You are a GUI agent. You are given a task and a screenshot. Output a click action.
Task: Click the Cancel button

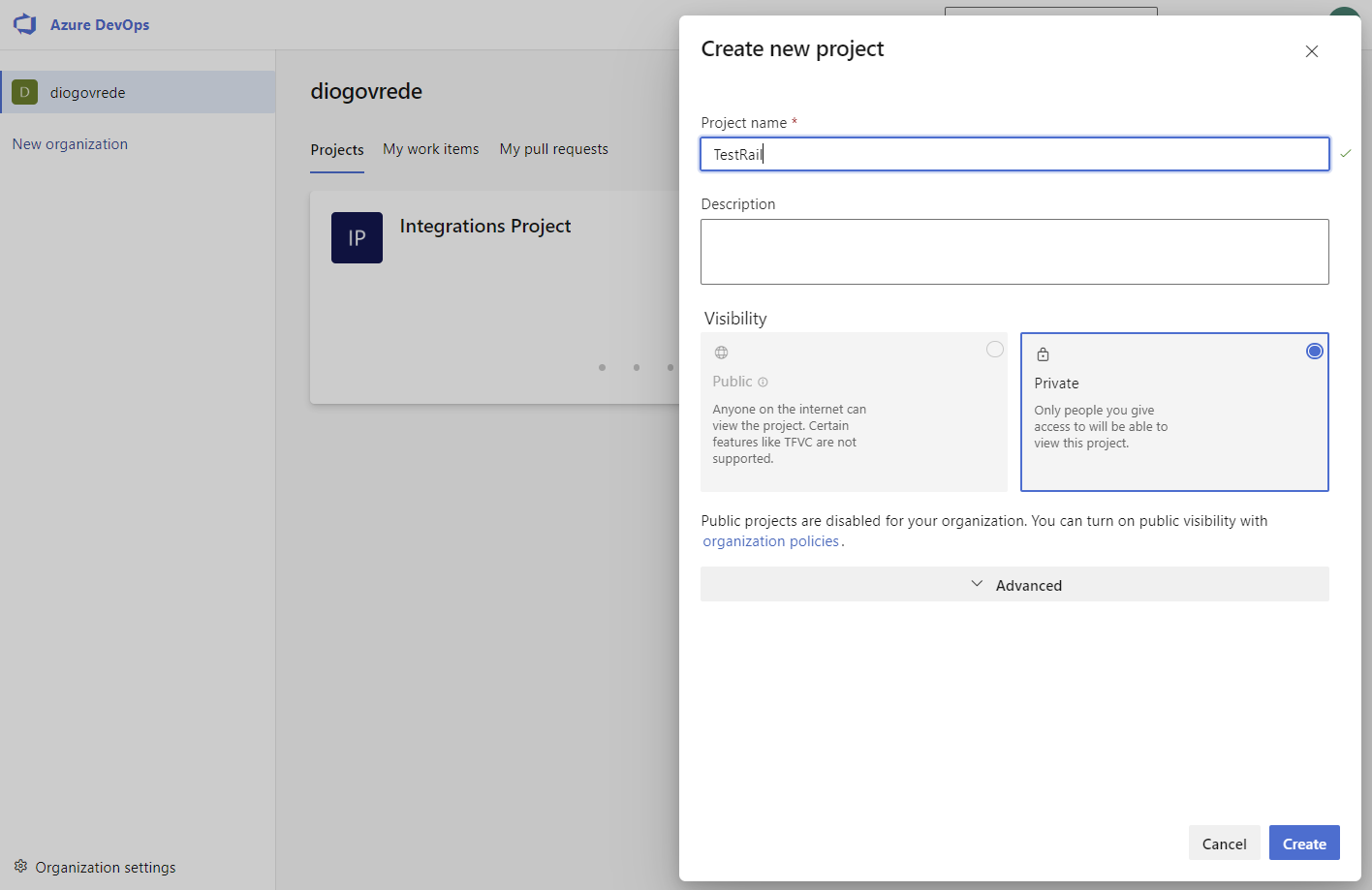click(1224, 844)
